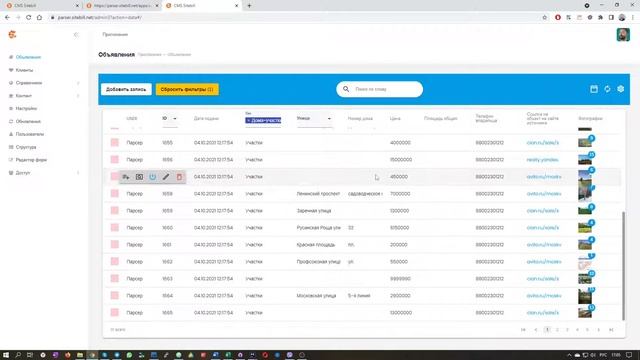Open the user avatar in the page header
Viewport: 640px width, 360px height.
pyautogui.click(x=623, y=35)
